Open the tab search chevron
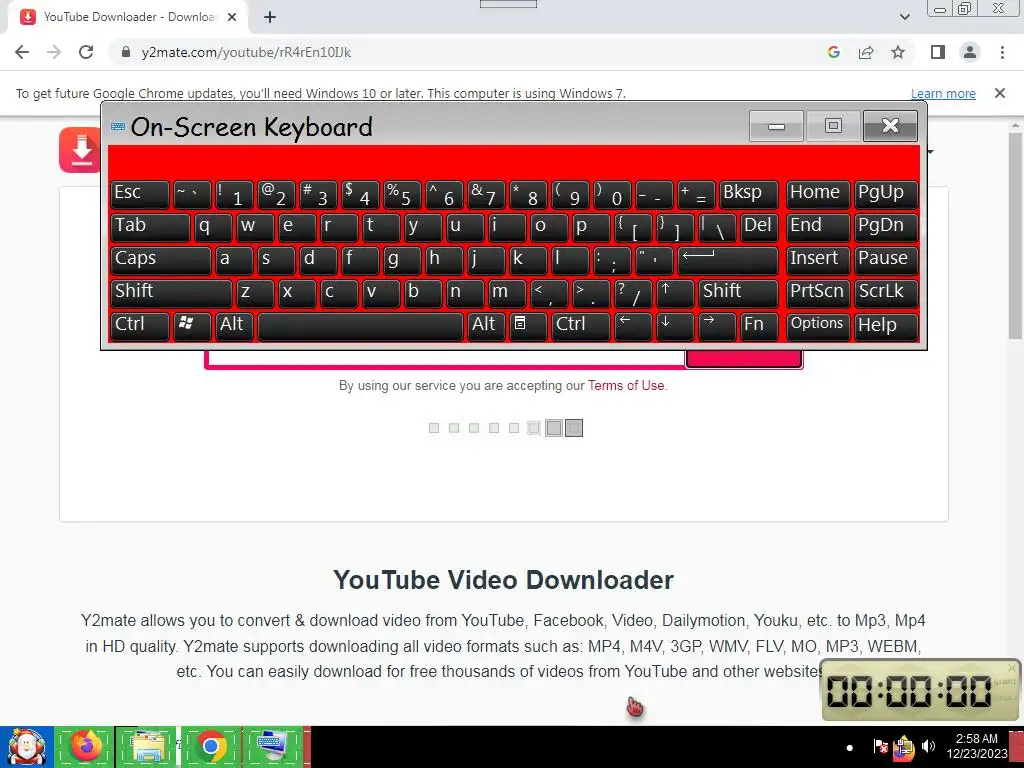This screenshot has width=1024, height=768. click(x=904, y=17)
